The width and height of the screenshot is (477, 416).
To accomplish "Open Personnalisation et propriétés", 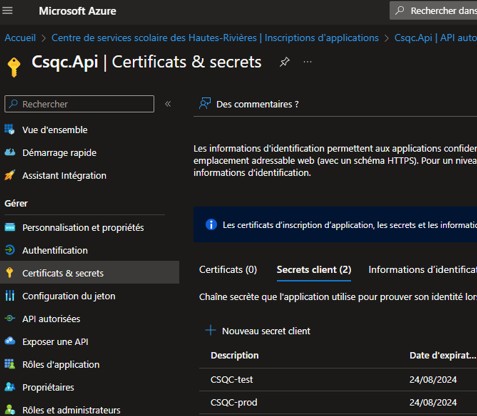I will coord(83,228).
